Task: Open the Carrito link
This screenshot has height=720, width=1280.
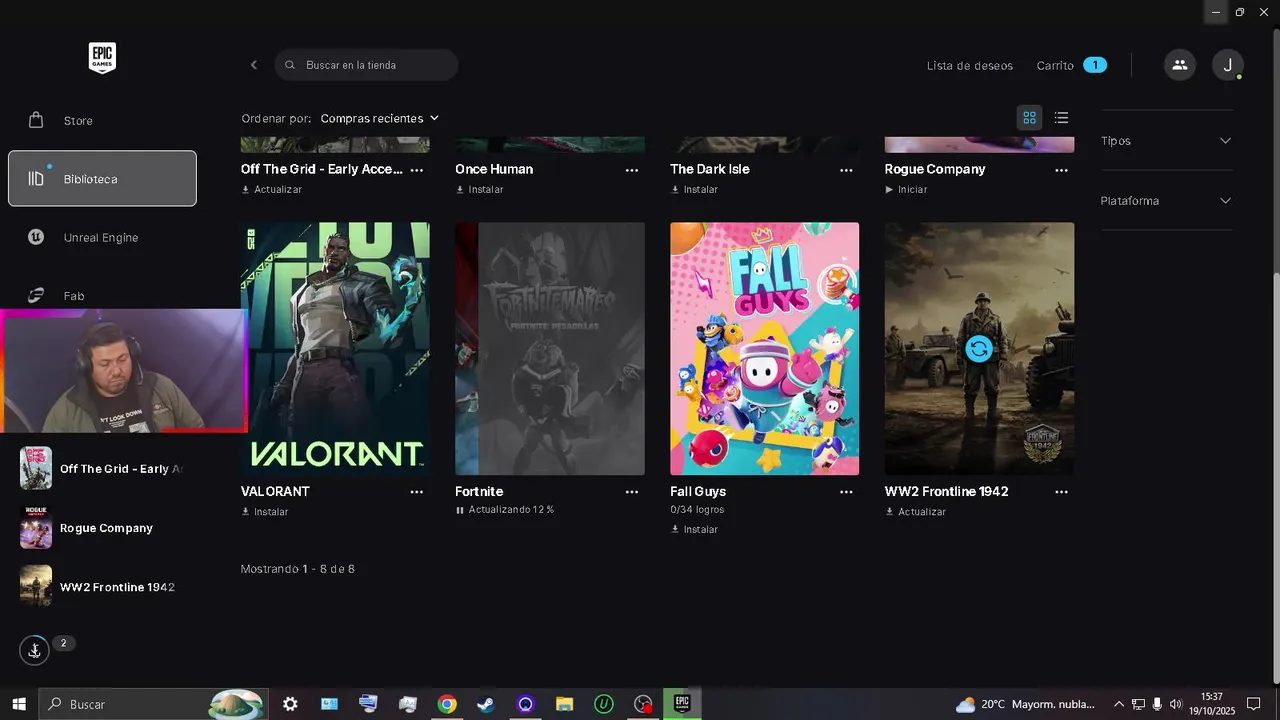Action: 1055,65
